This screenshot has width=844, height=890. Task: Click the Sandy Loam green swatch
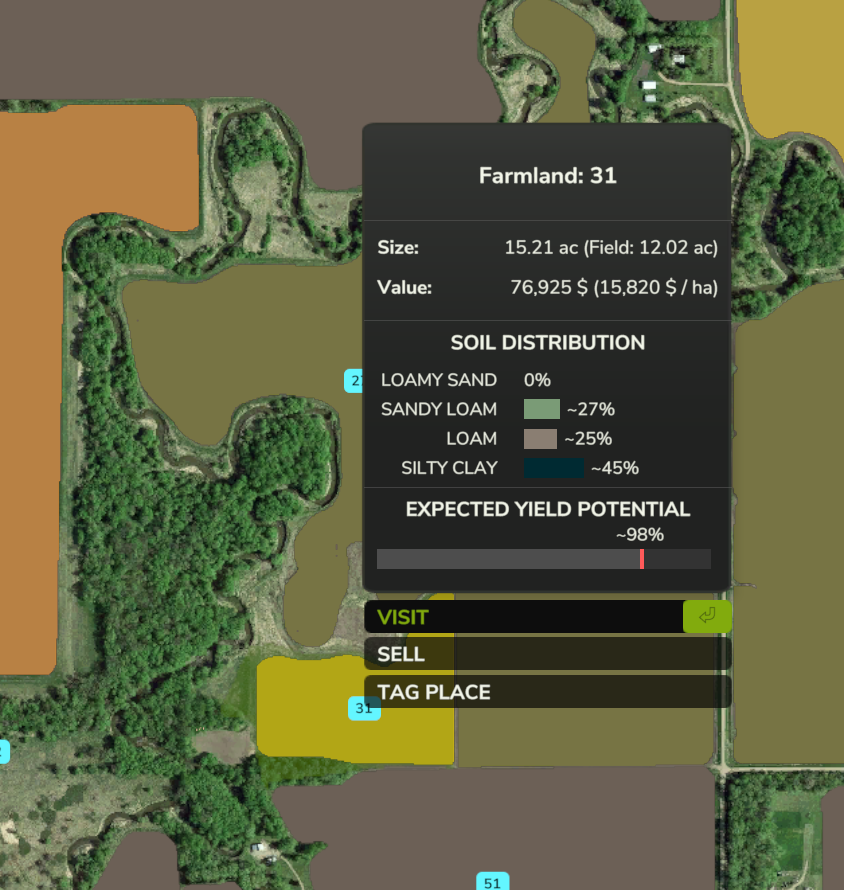[x=541, y=409]
